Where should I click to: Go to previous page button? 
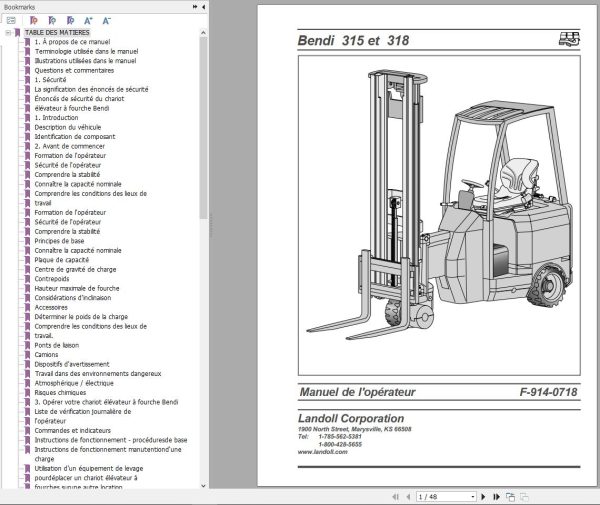(x=408, y=497)
